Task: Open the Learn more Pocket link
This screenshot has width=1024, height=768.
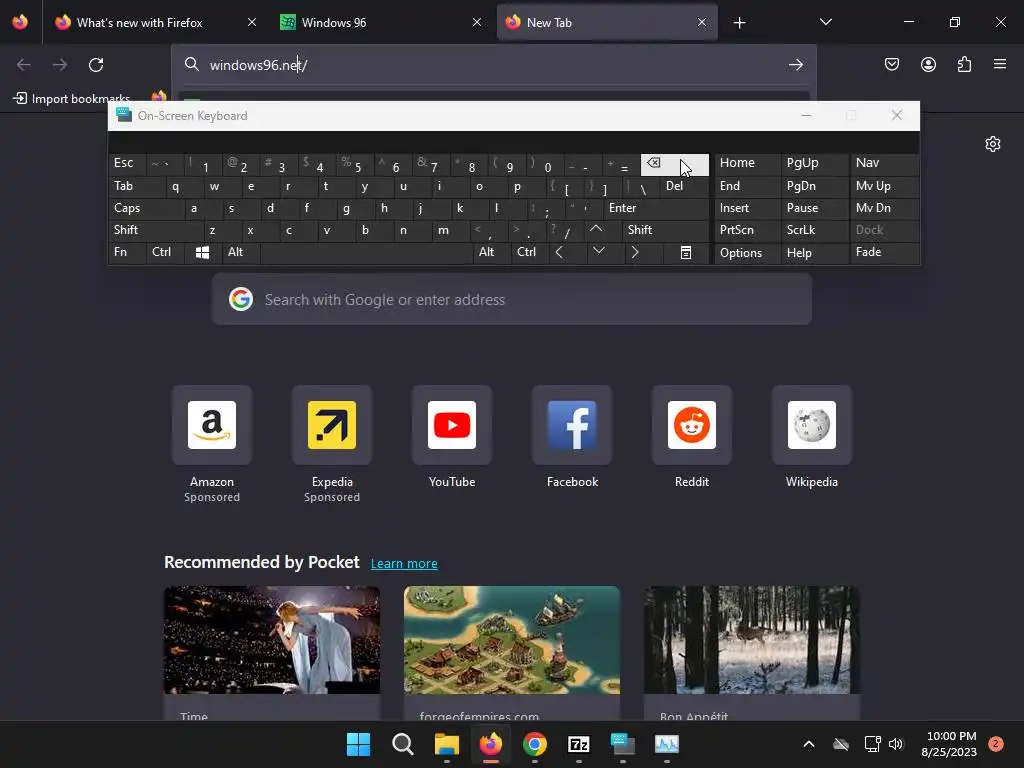Action: pos(404,564)
